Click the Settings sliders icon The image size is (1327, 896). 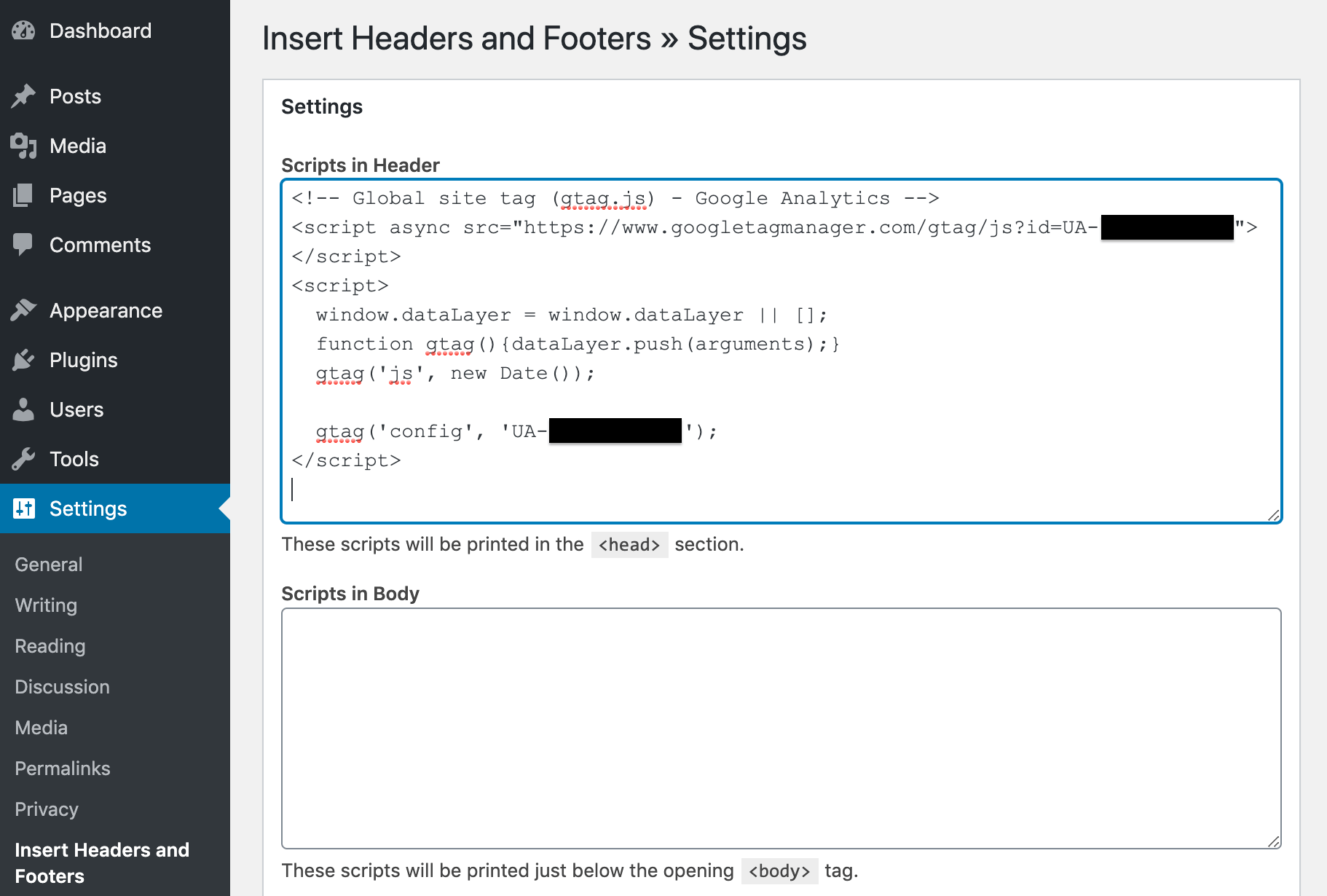click(x=23, y=508)
